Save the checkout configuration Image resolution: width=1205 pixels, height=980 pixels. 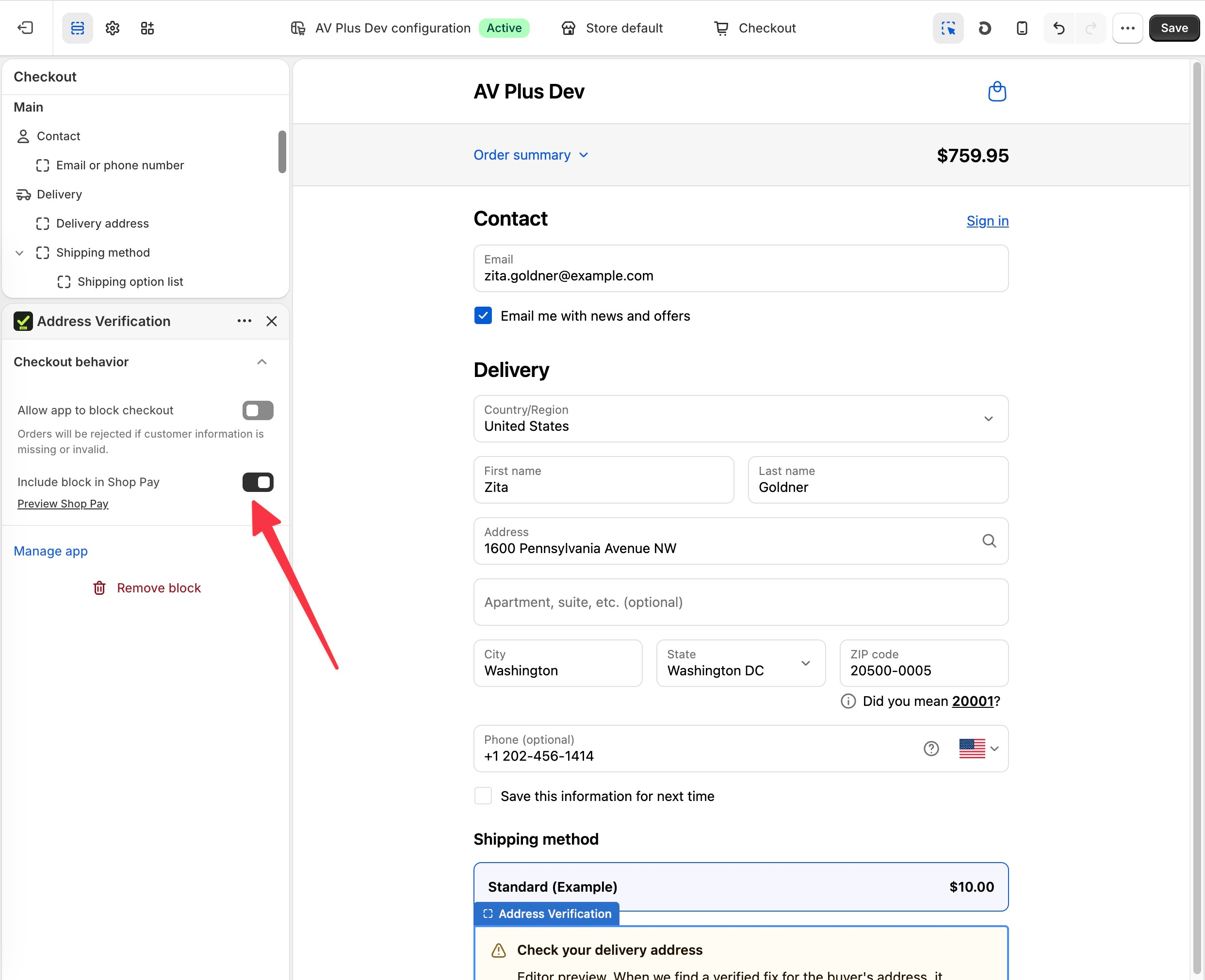pos(1174,28)
